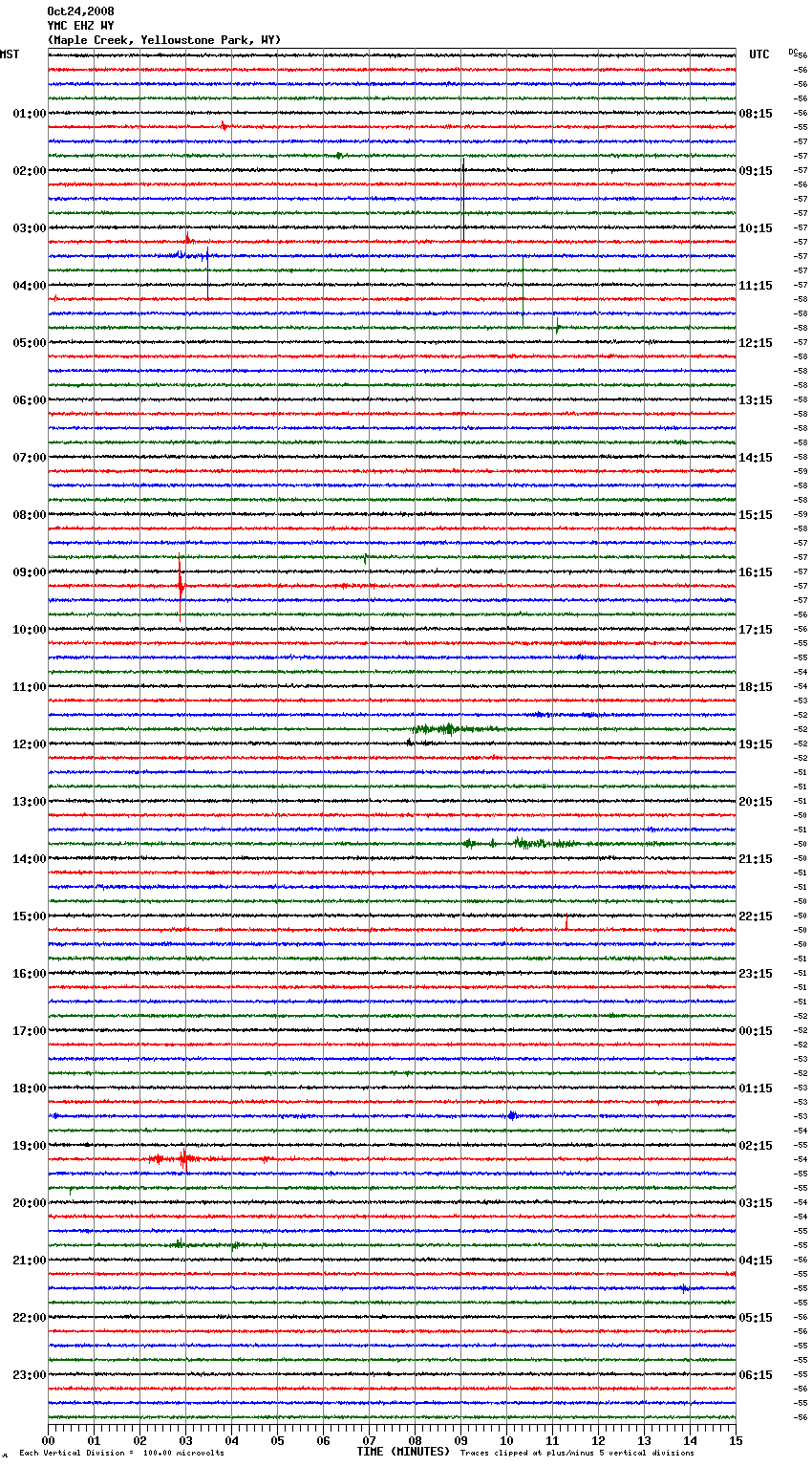
Task: Click the 23:15 UTC time label
Action: tap(756, 974)
